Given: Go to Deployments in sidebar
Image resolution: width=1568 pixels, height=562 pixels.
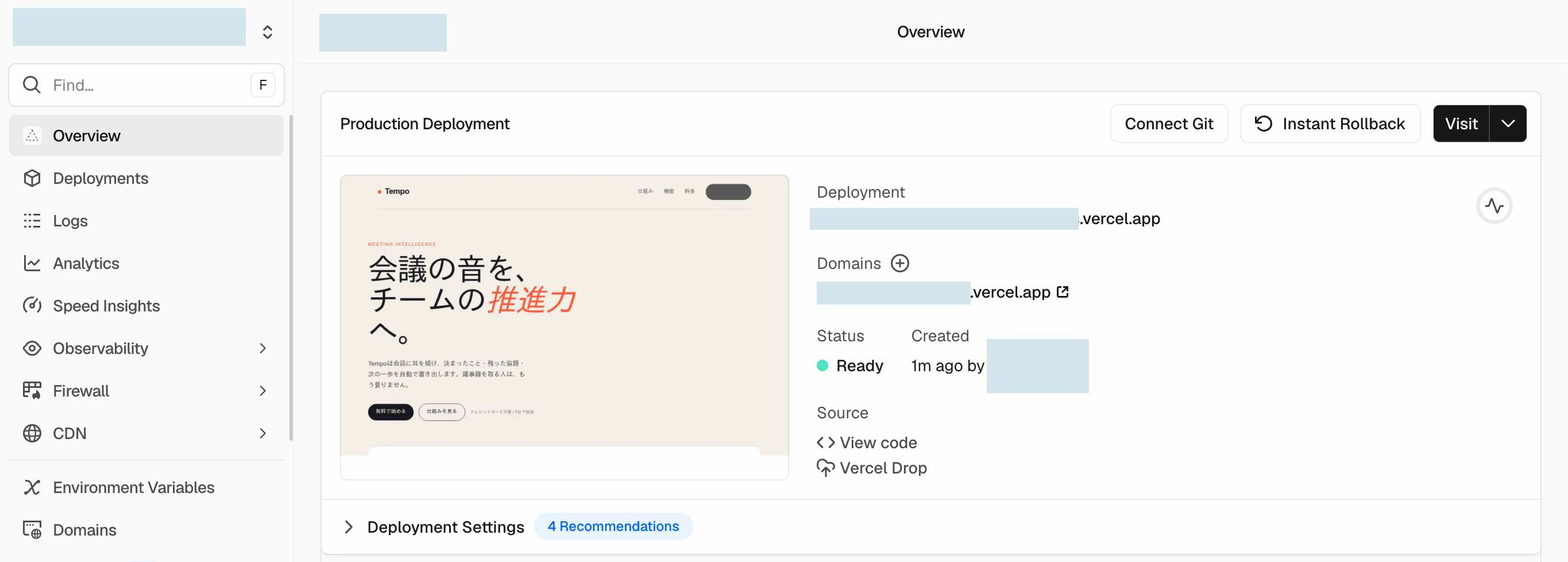Looking at the screenshot, I should point(146,178).
